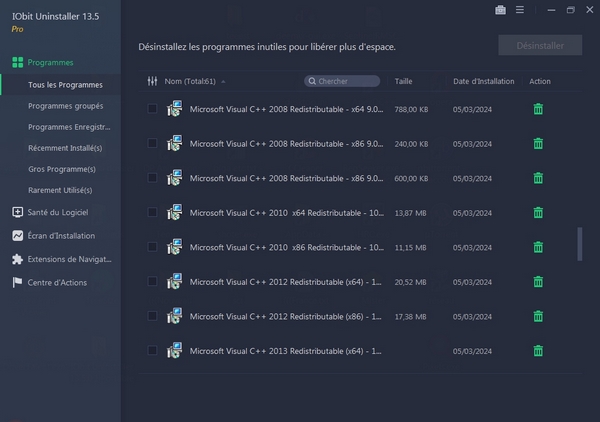Click the installer icon of Visual C++ 2010 x64
The height and width of the screenshot is (422, 600).
tap(175, 212)
